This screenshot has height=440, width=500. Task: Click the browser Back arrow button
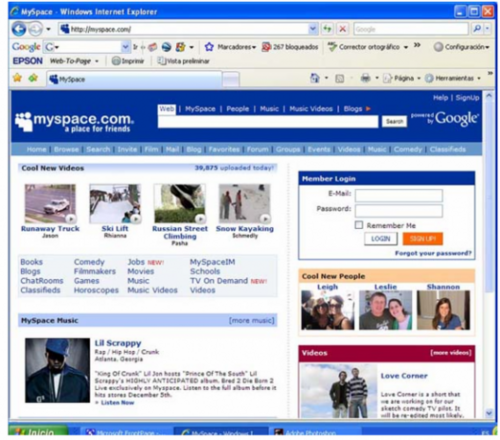tap(19, 29)
